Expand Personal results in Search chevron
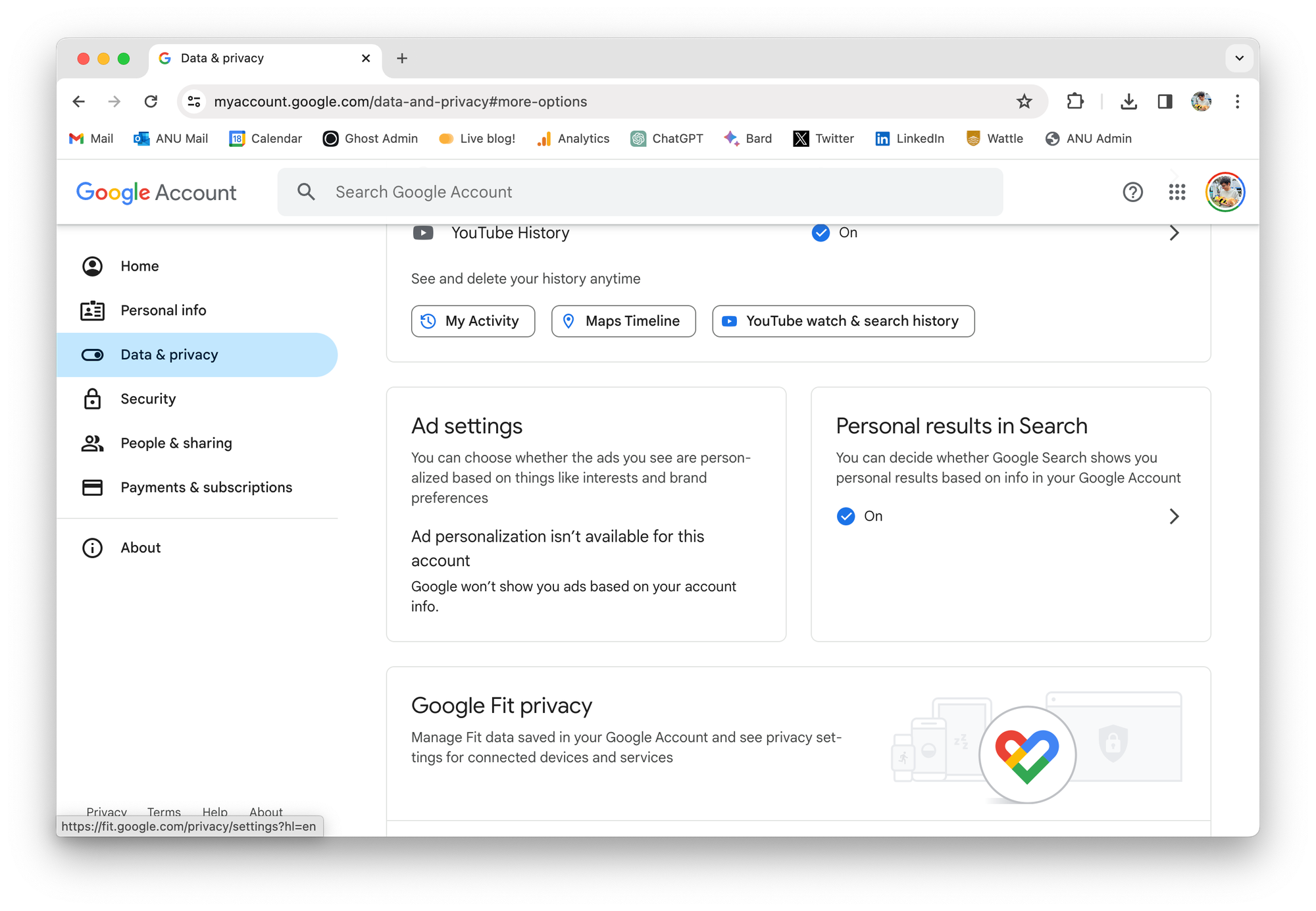This screenshot has height=911, width=1316. click(1174, 516)
